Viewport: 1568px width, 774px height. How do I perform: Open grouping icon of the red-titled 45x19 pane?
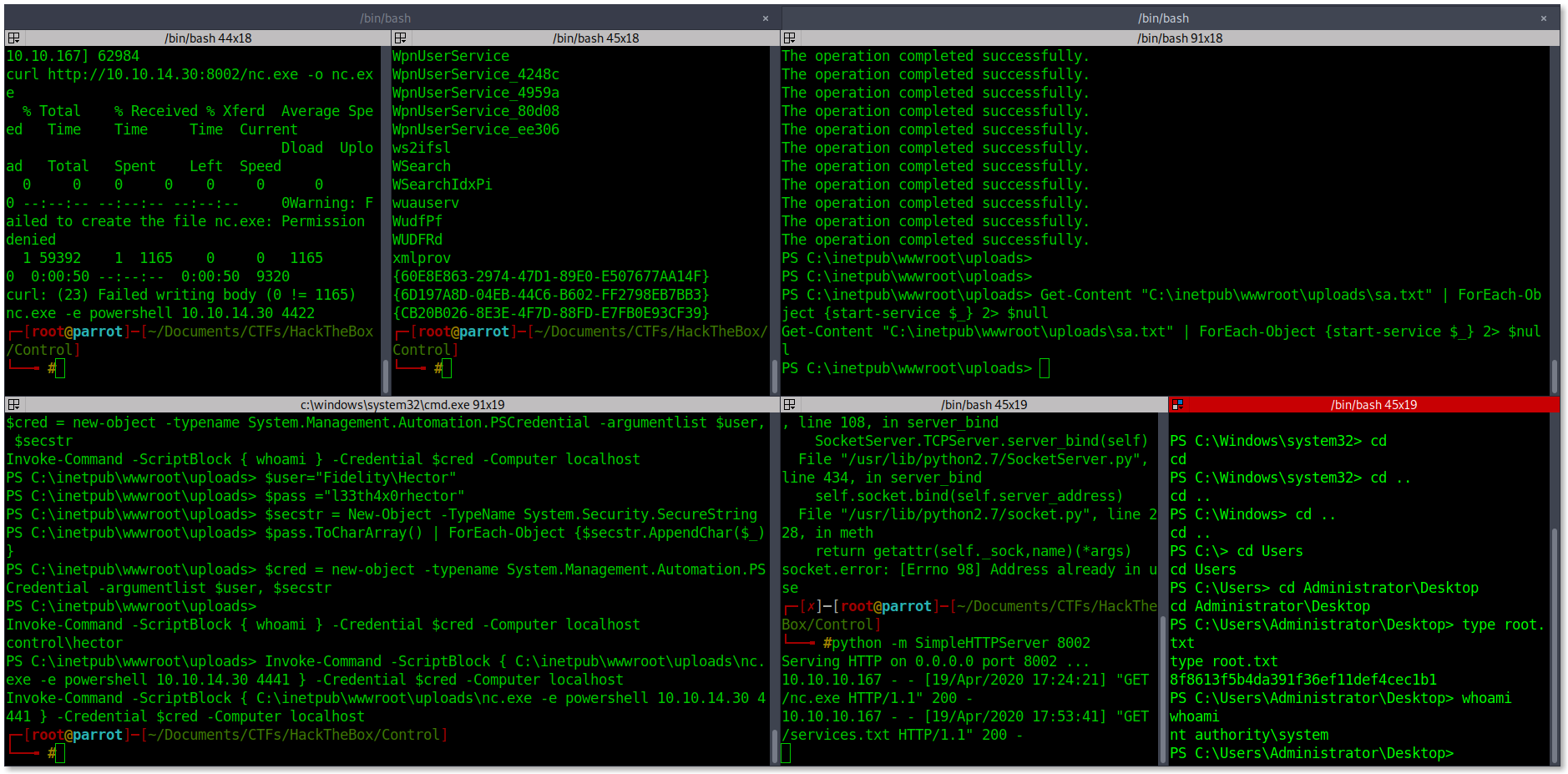[1177, 405]
